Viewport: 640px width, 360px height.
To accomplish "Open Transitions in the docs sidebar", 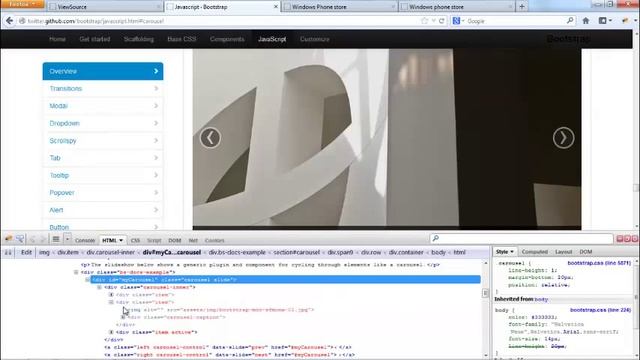I will 103,89.
